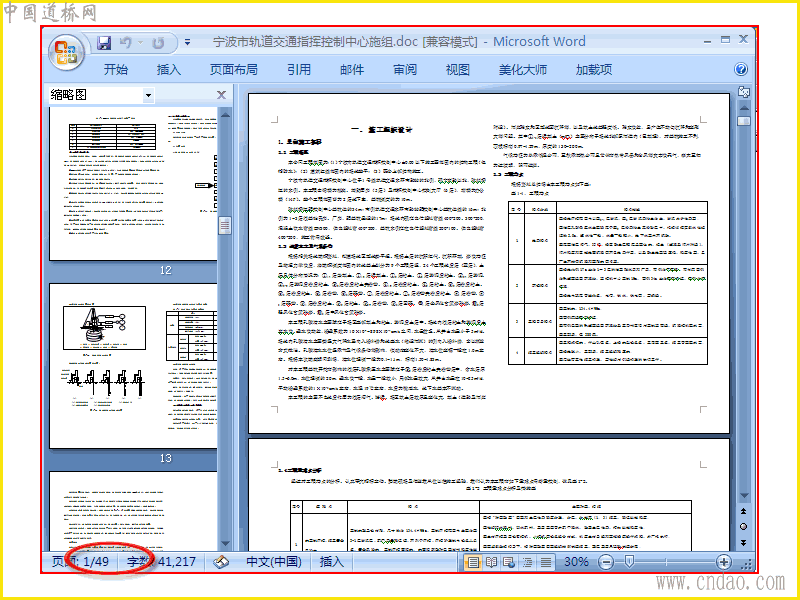This screenshot has height=600, width=800.
Task: Open the 页面布局 ribbon tab
Action: 234,69
